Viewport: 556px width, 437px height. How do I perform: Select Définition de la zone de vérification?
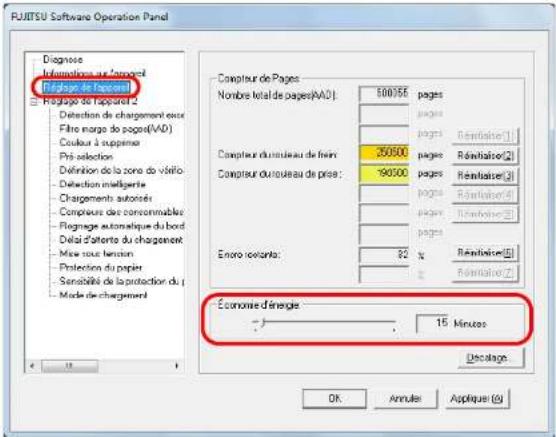[x=121, y=170]
